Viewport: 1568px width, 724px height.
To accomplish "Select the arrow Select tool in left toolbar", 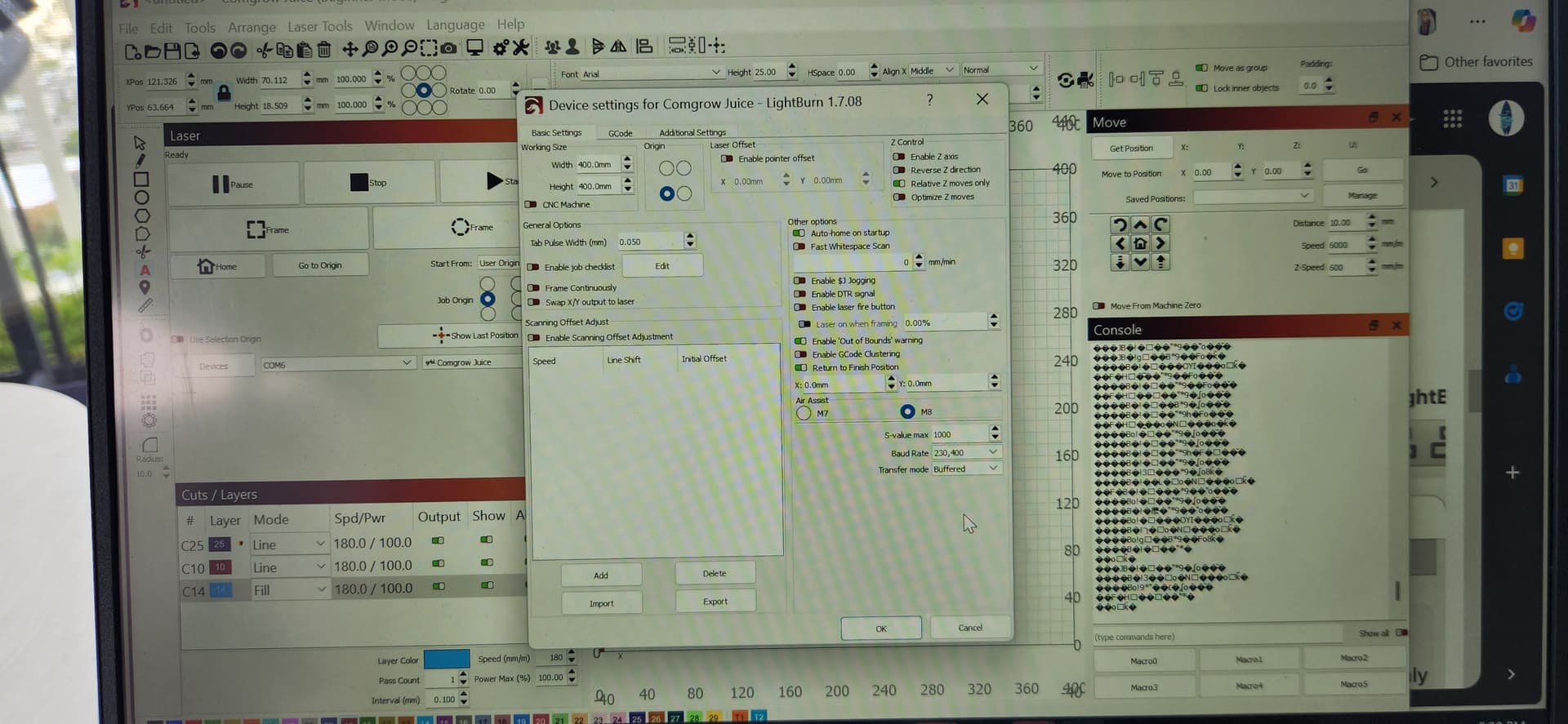I will [x=140, y=143].
